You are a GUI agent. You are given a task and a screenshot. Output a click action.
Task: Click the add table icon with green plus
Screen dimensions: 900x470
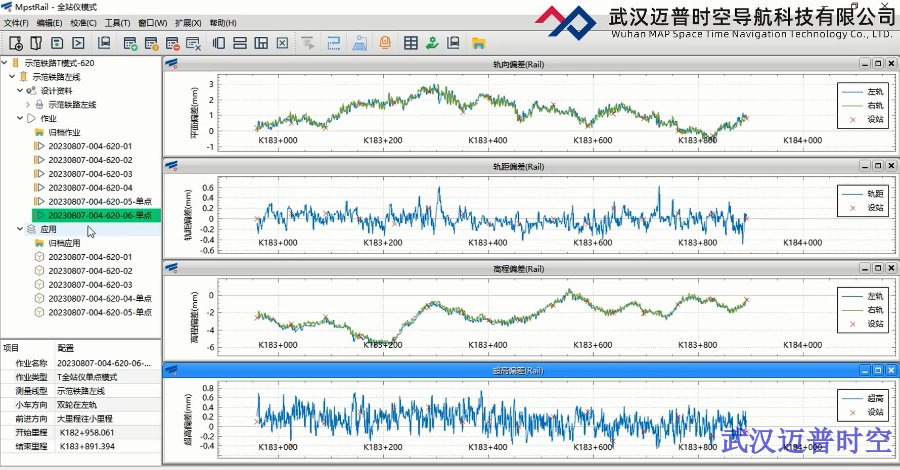tap(130, 43)
